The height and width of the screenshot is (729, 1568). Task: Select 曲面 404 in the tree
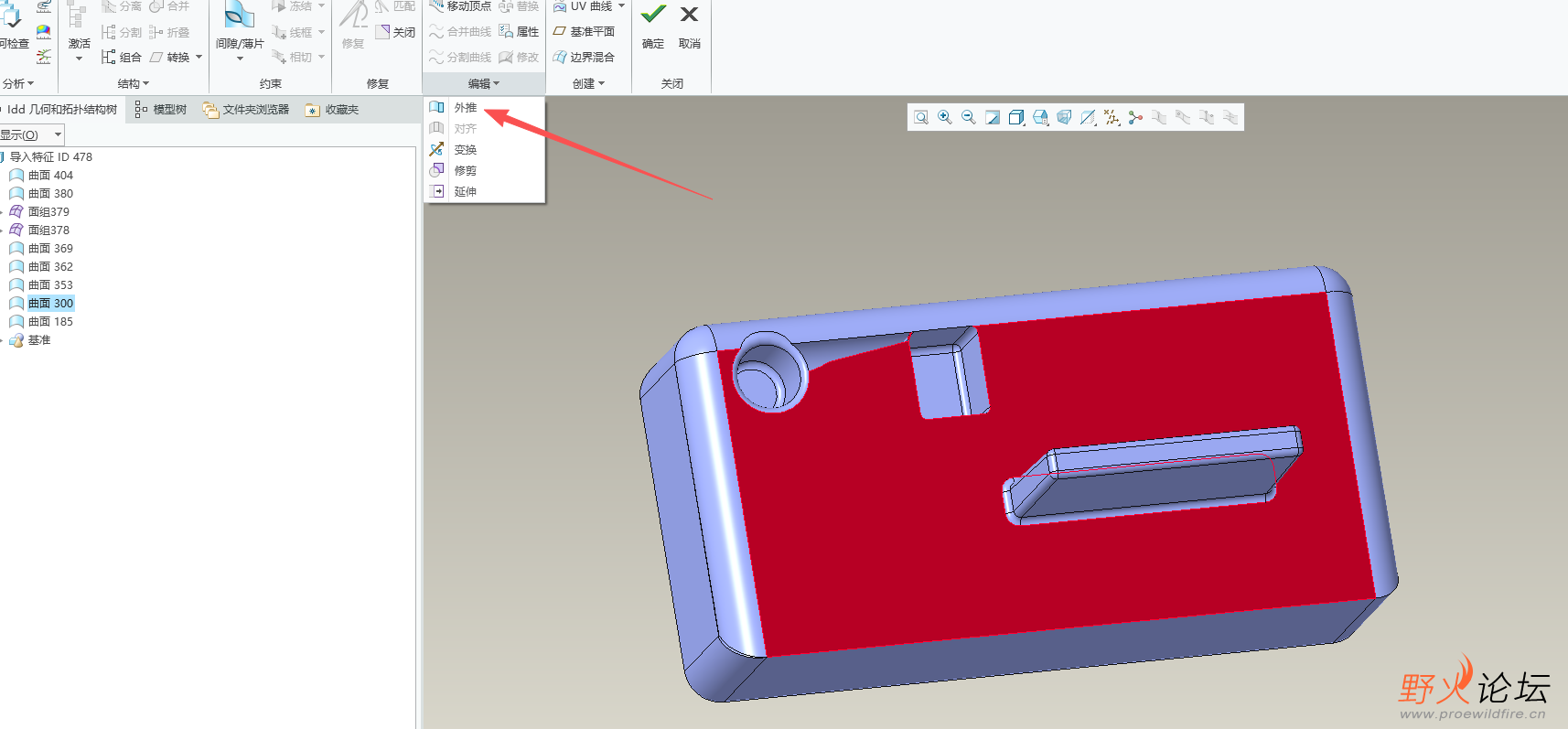[42, 175]
